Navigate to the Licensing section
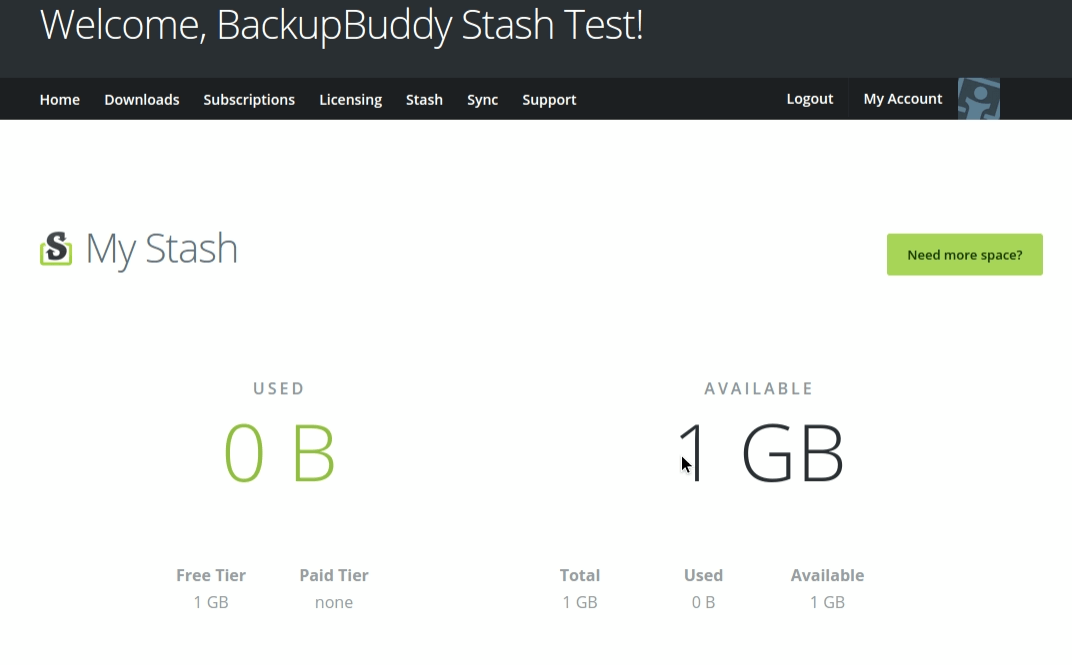The width and height of the screenshot is (1072, 665). pos(350,100)
